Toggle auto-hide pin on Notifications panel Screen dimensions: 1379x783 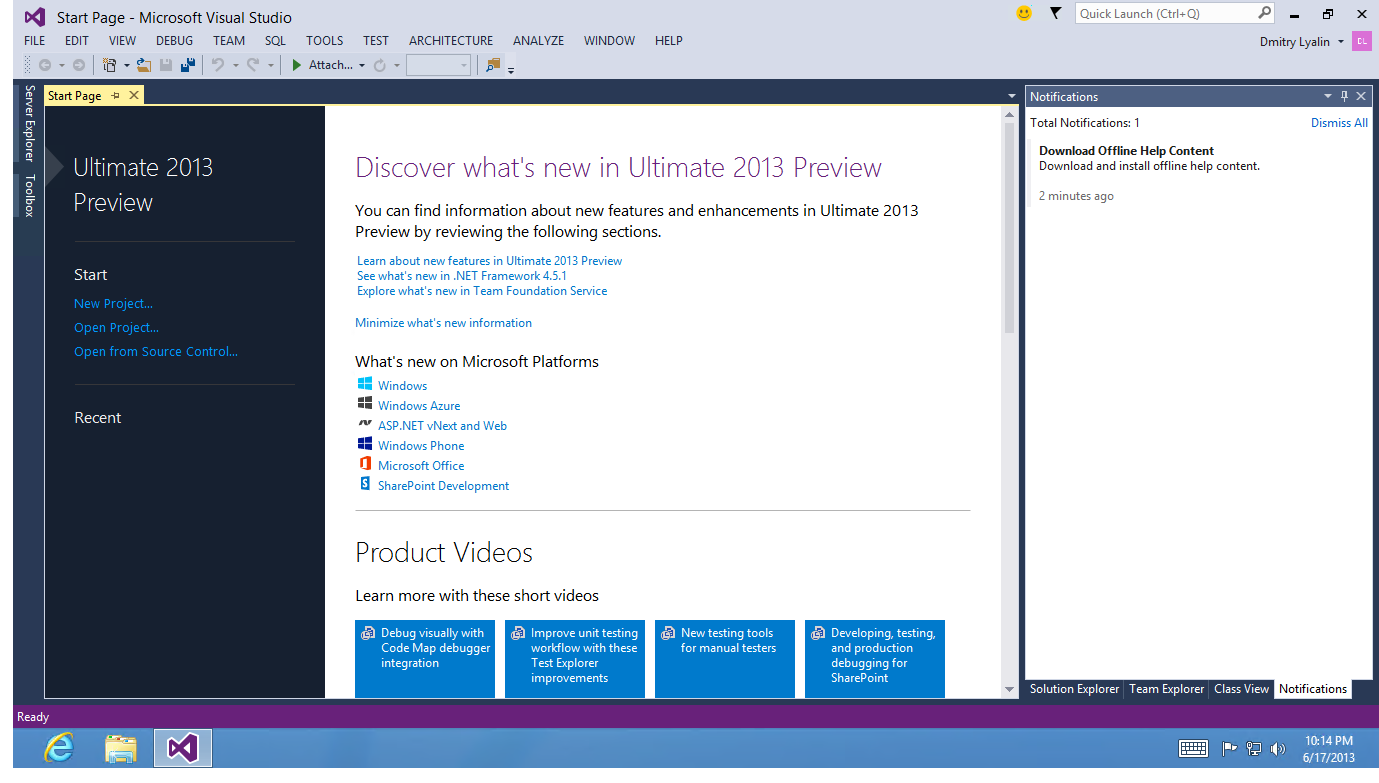[x=1345, y=96]
